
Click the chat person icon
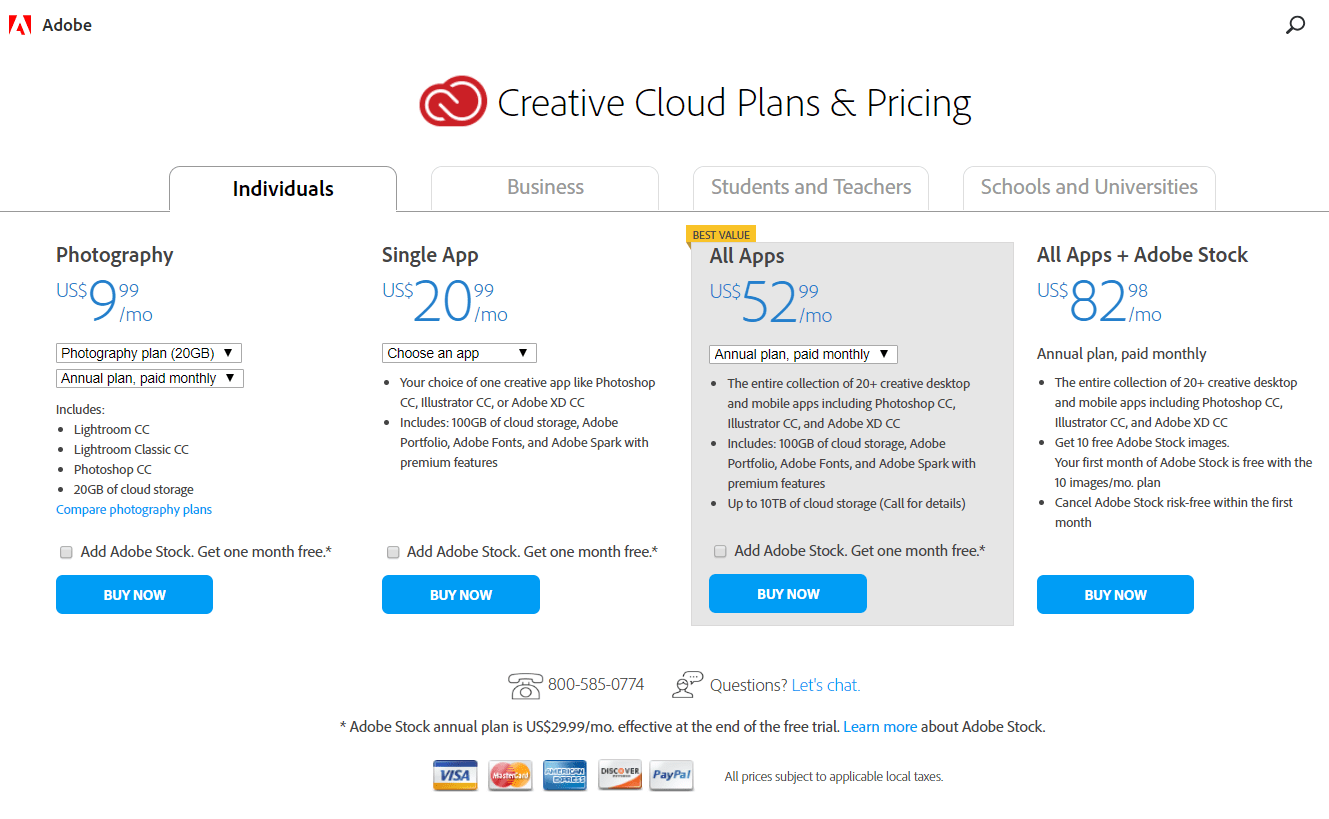click(687, 684)
